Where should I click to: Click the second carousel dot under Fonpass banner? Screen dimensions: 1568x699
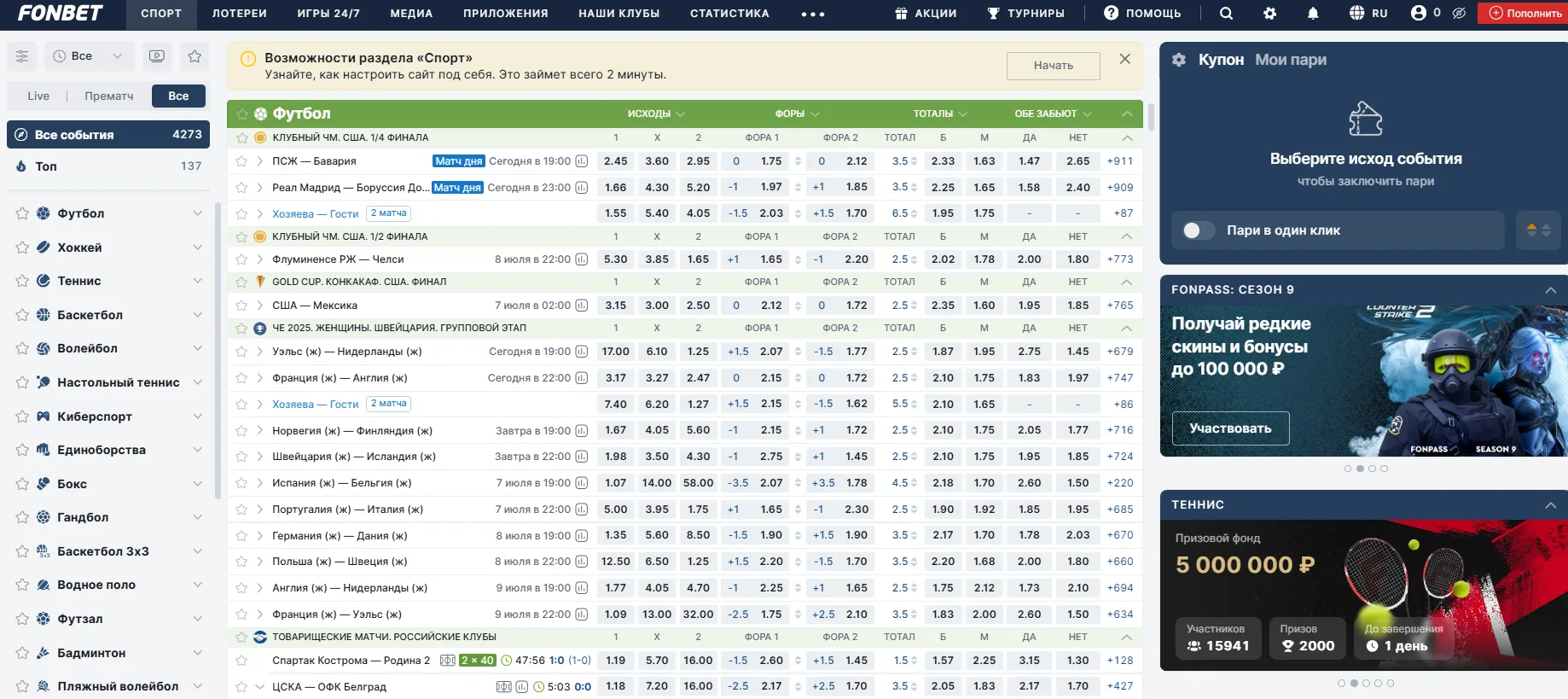(1360, 469)
